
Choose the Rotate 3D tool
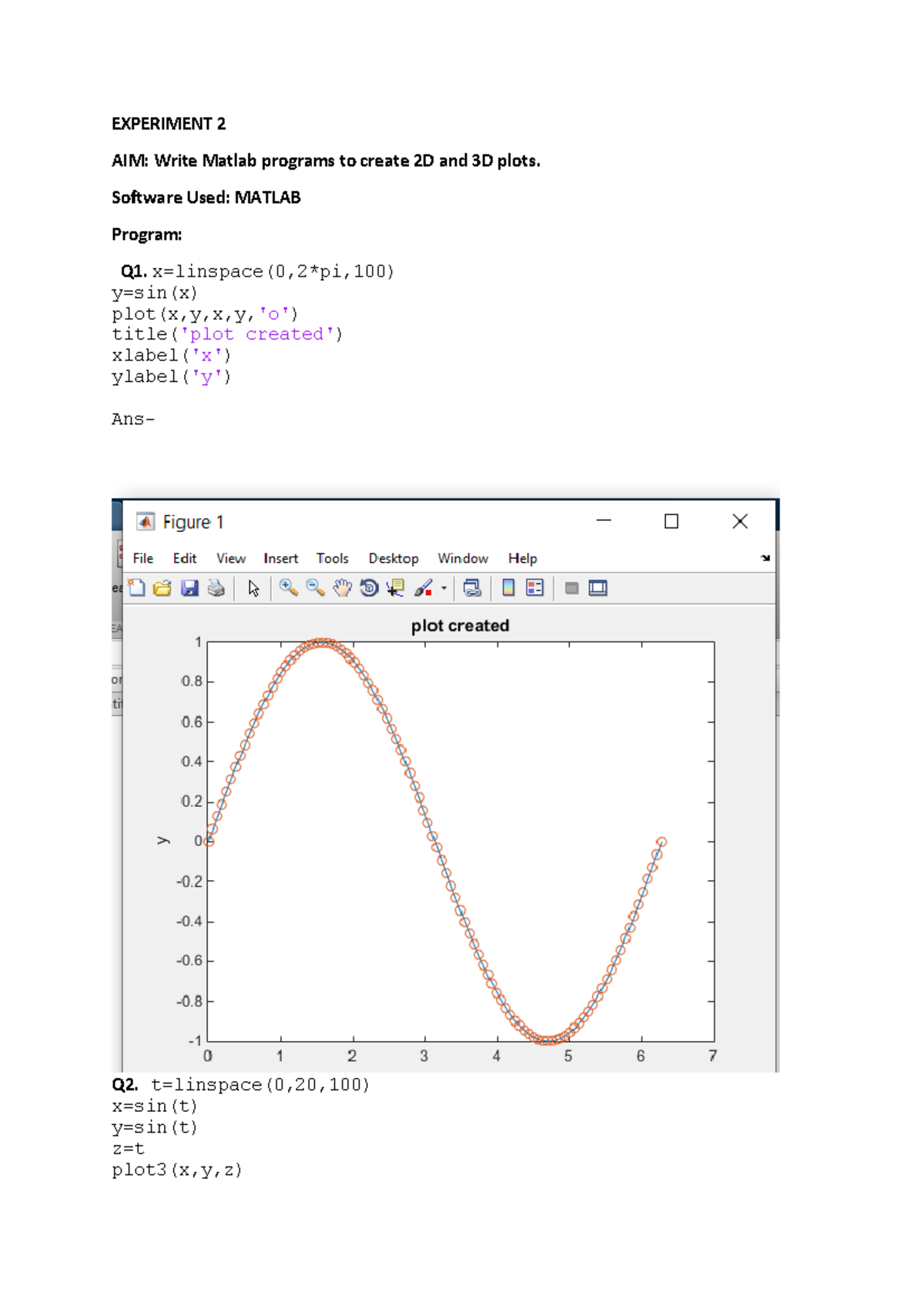[369, 588]
